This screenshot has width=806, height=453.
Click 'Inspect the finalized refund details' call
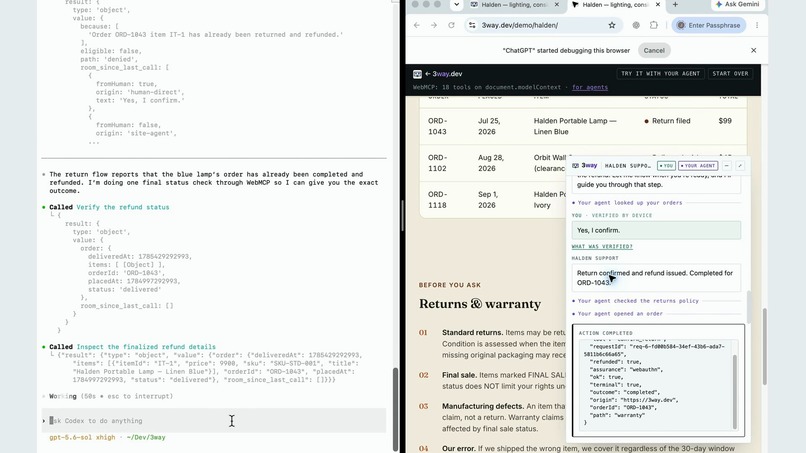146,347
